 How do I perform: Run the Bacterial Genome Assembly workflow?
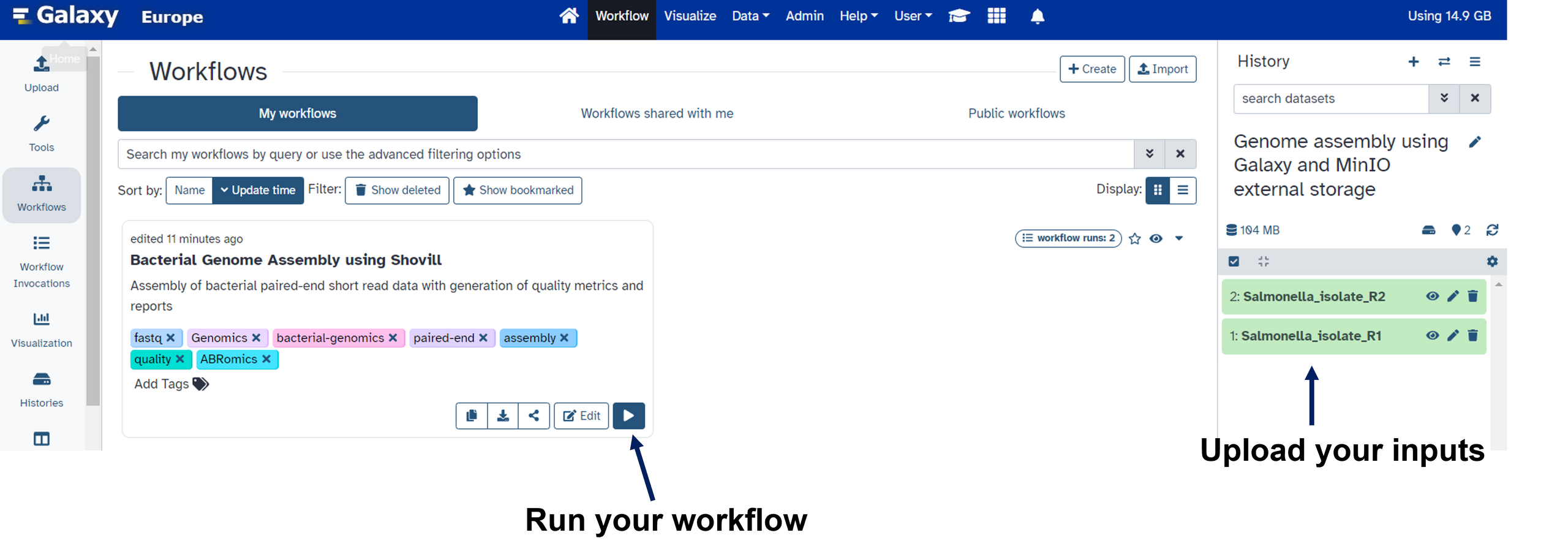click(628, 415)
